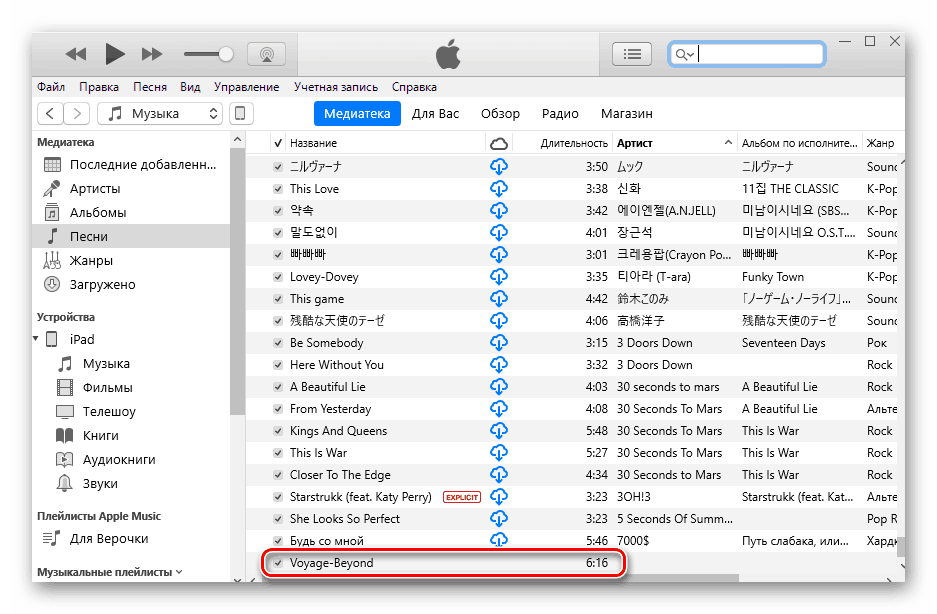Image resolution: width=937 pixels, height=614 pixels.
Task: Go back with the left arrow button
Action: [50, 114]
